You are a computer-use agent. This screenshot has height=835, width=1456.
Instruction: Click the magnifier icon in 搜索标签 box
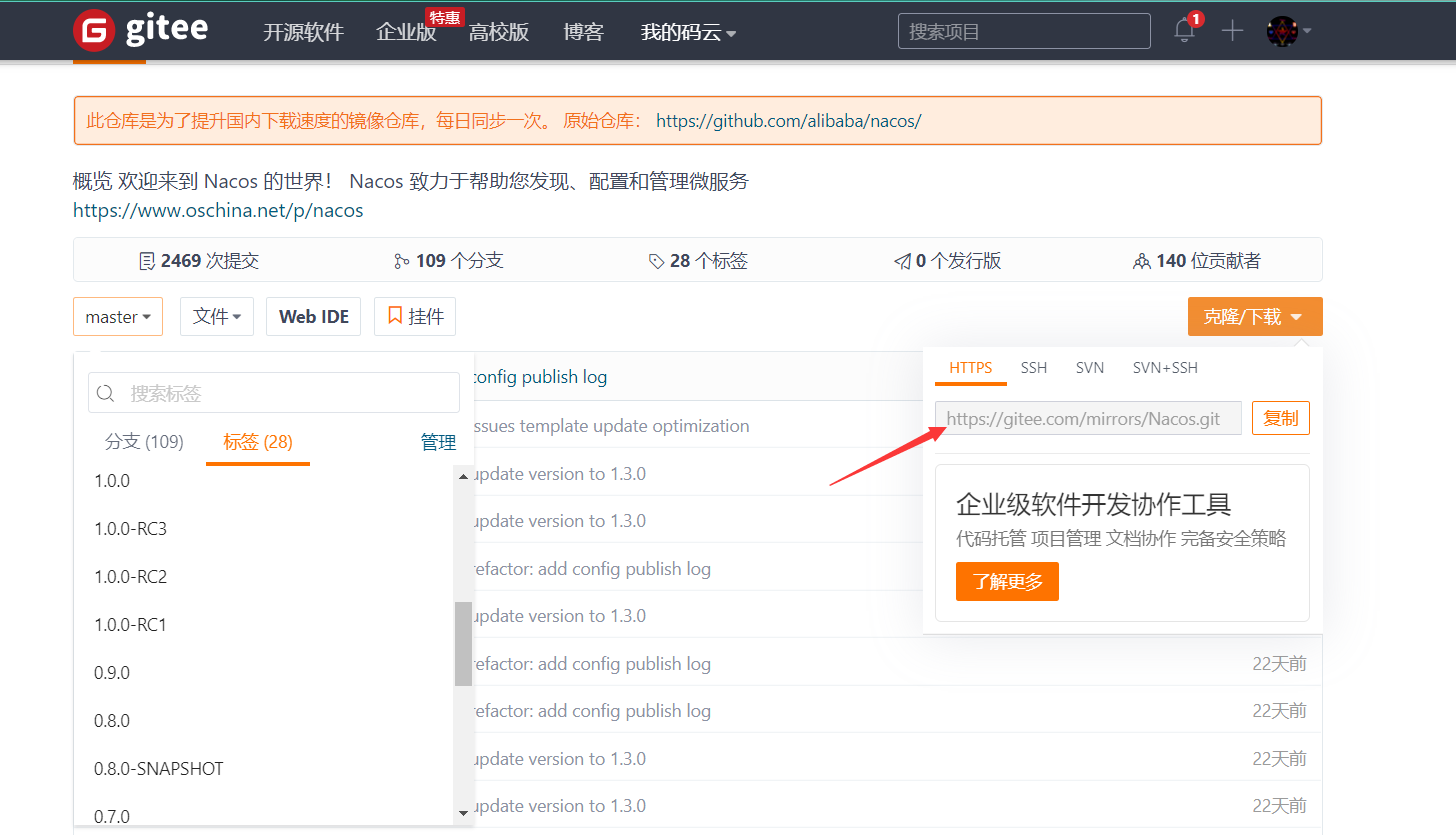(106, 392)
